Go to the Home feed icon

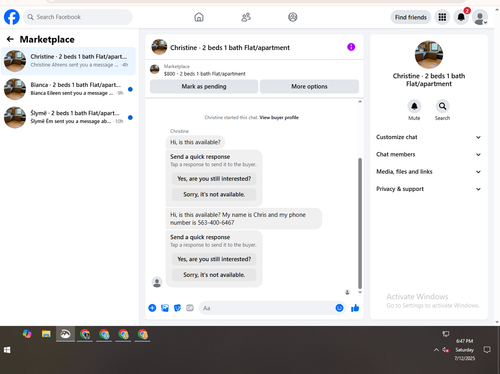(x=199, y=17)
